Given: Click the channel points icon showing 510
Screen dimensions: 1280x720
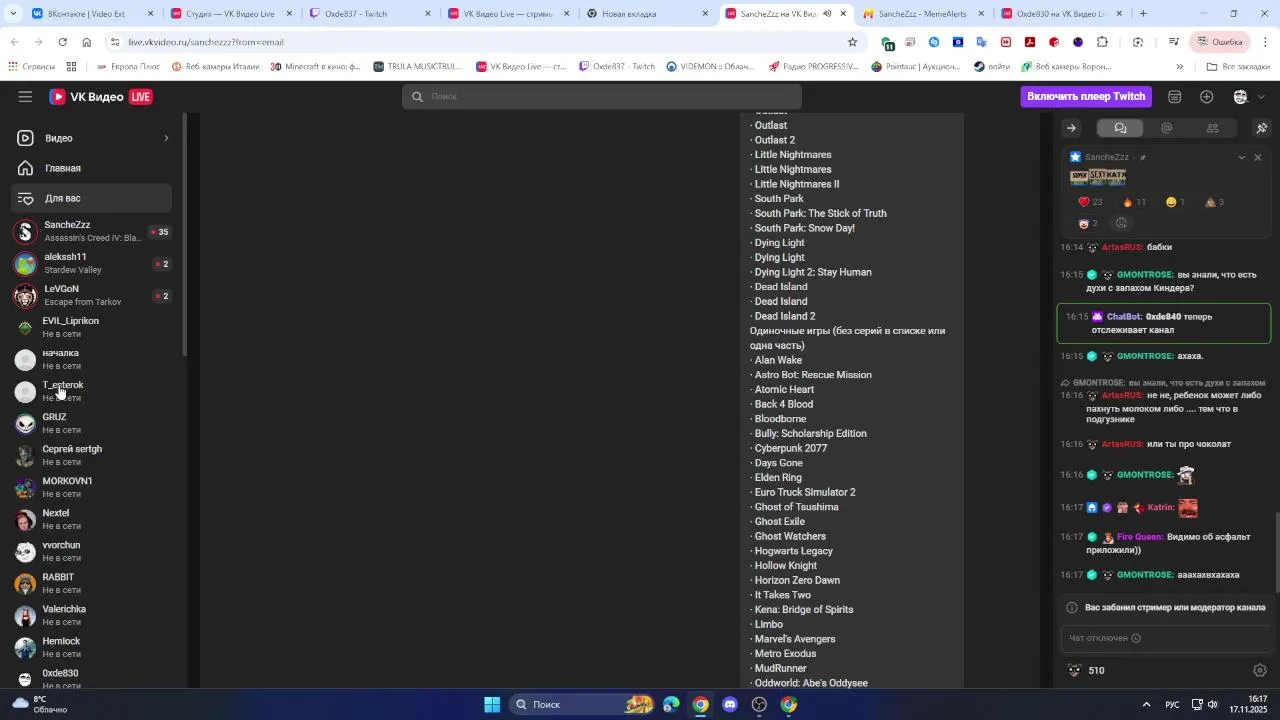Looking at the screenshot, I should [x=1075, y=670].
